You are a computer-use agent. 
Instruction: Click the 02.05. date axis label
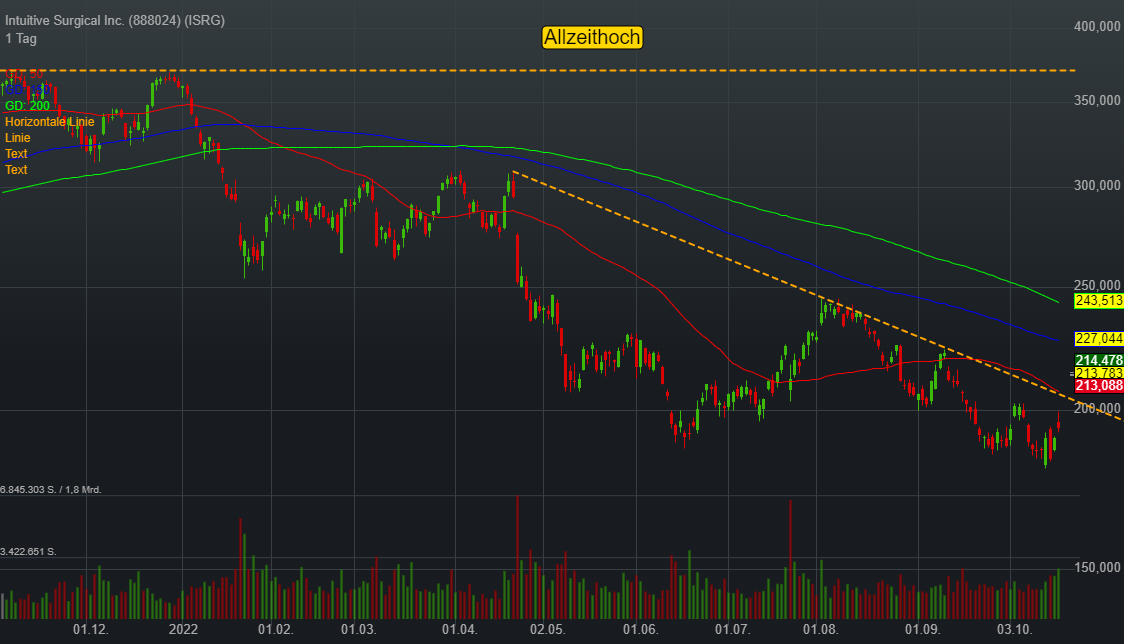point(548,630)
